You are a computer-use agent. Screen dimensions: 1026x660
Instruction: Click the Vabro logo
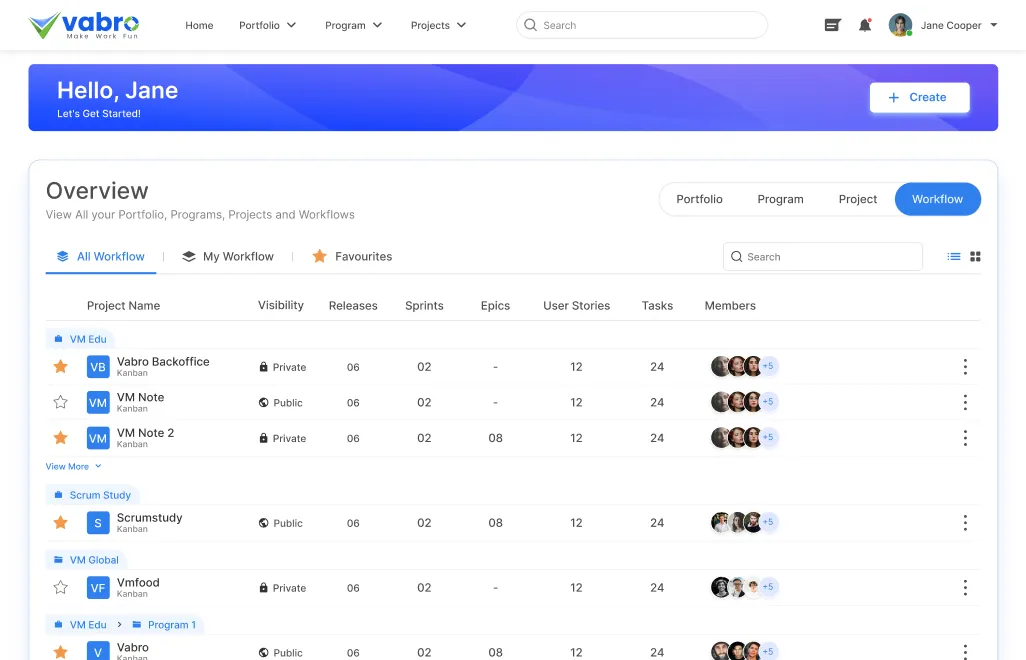coord(84,25)
